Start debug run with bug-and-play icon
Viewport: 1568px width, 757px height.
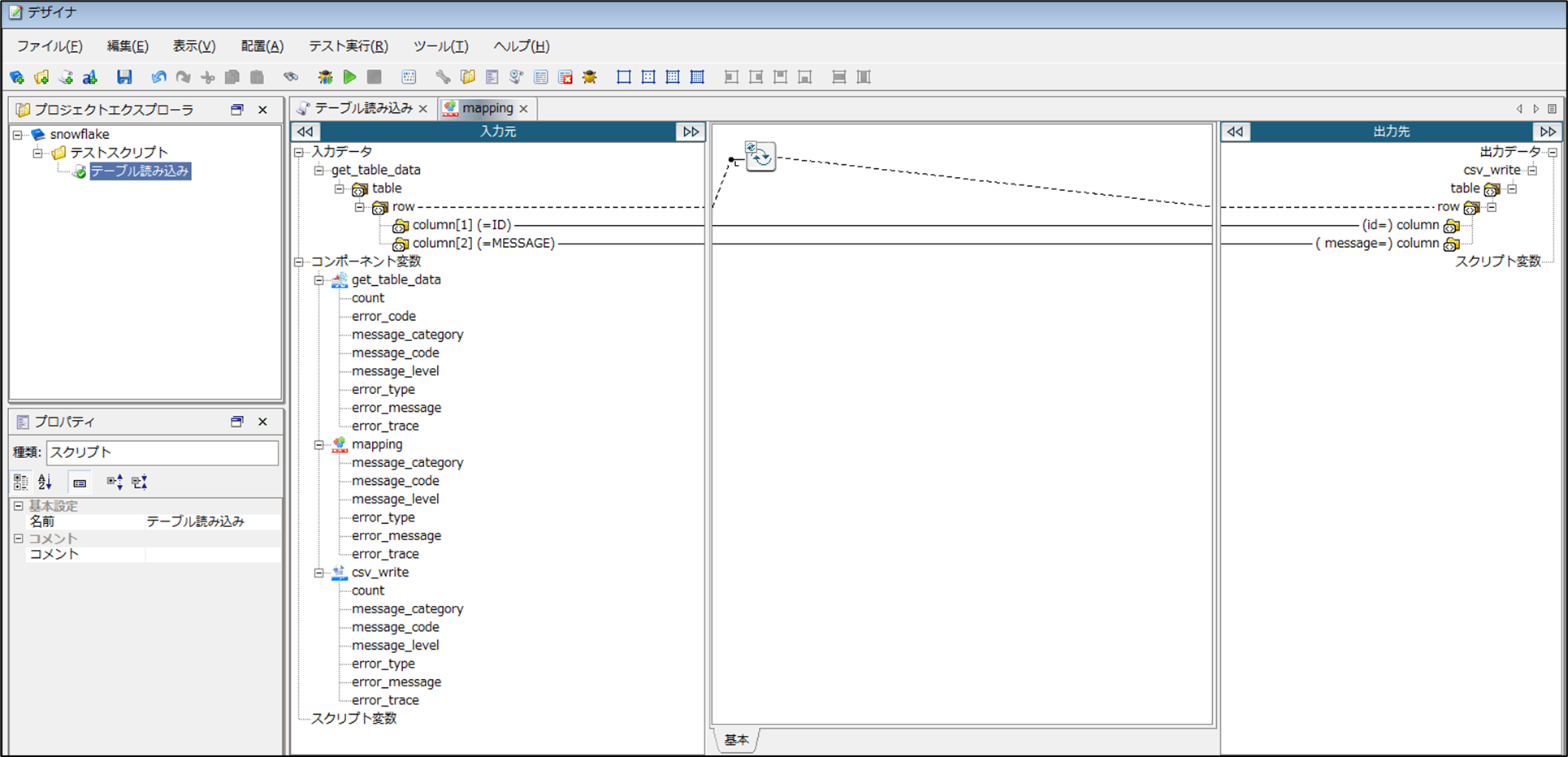click(325, 77)
